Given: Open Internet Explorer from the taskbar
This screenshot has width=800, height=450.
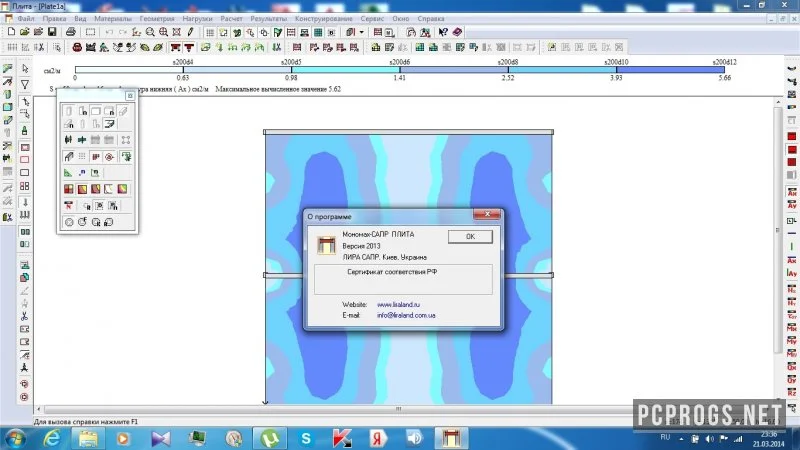Looking at the screenshot, I should coord(52,438).
